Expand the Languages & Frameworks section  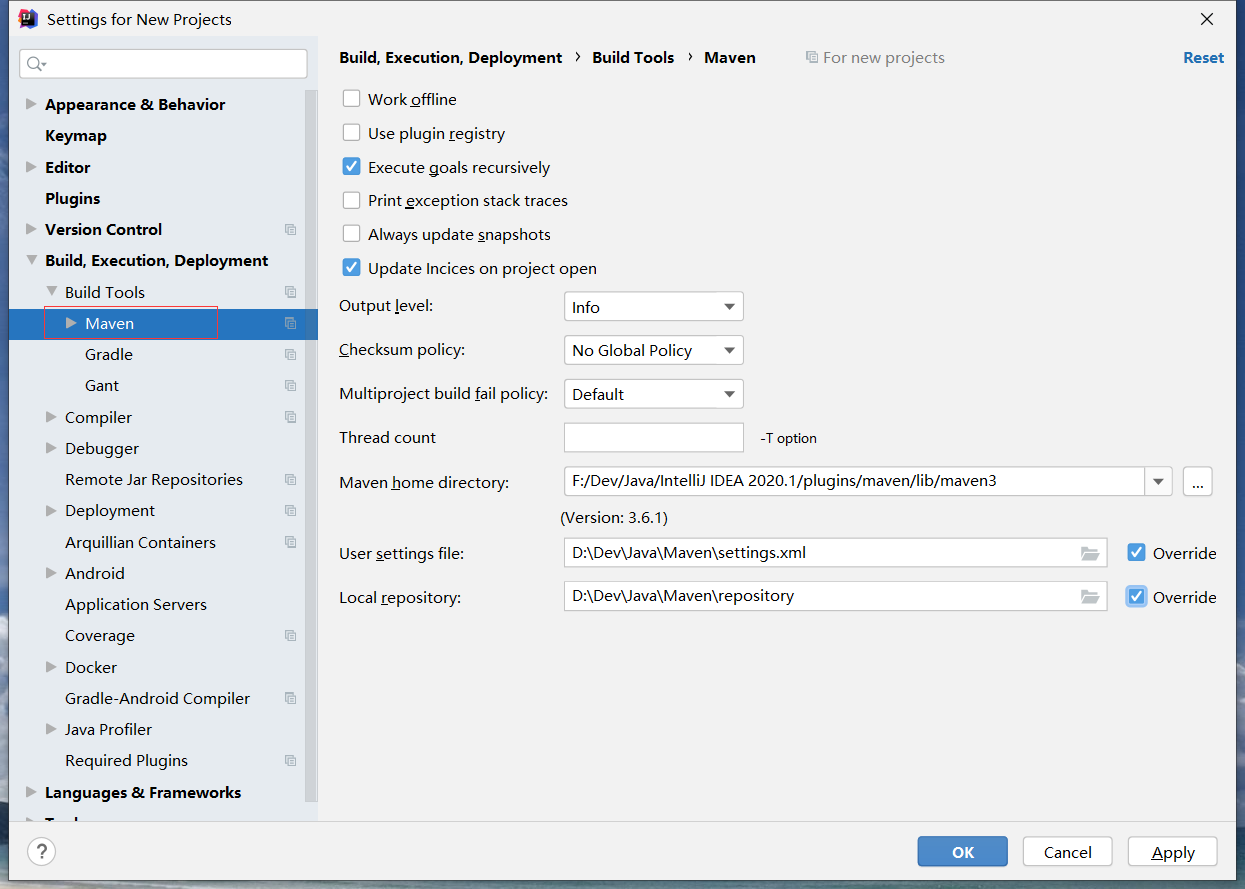(31, 792)
